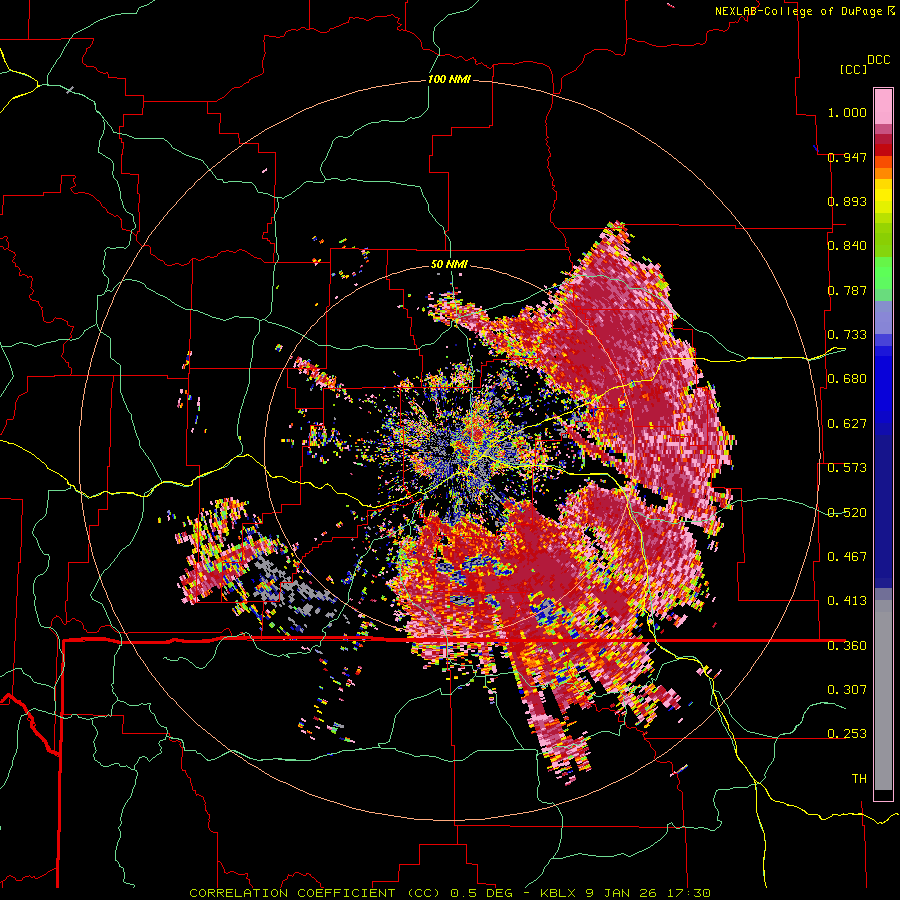Click the 0.787 scale value
Image resolution: width=900 pixels, height=900 pixels.
(847, 290)
